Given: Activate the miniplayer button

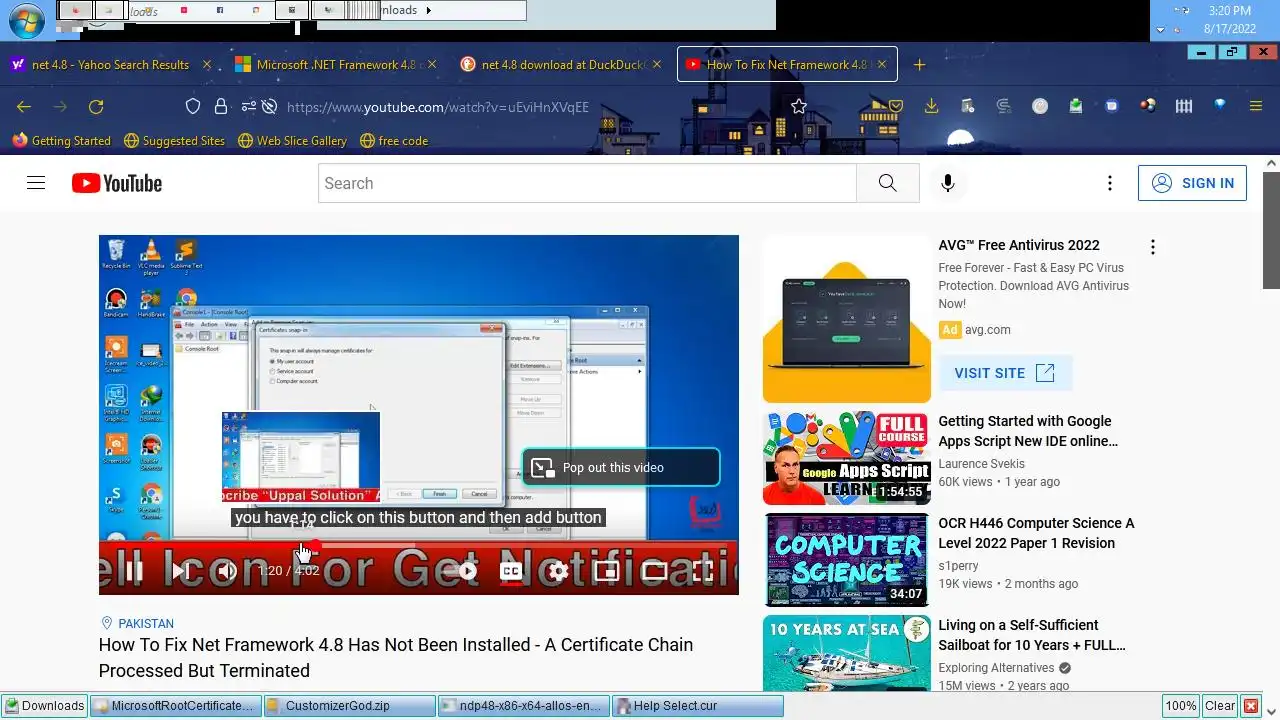Looking at the screenshot, I should (606, 571).
